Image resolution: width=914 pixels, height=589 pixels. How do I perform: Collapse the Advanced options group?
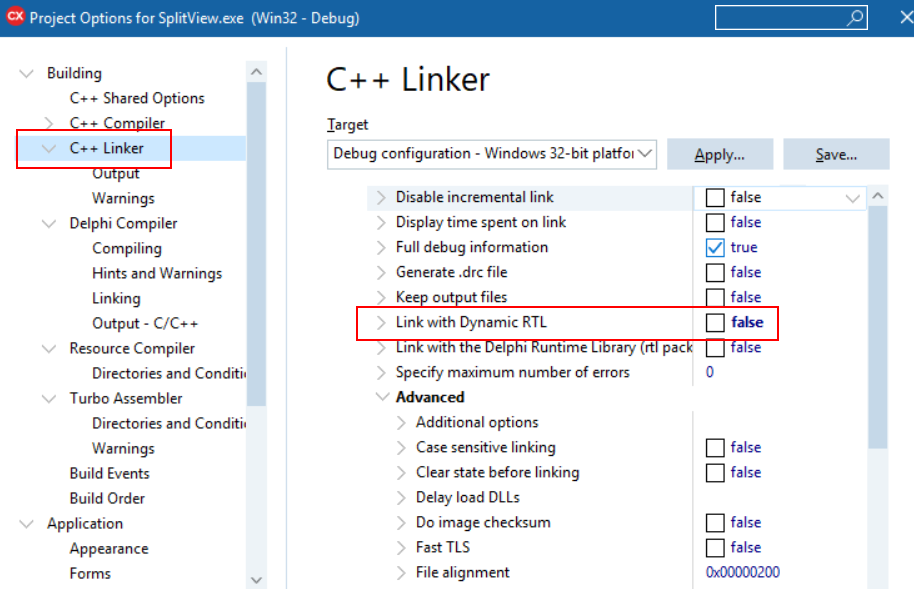pos(381,398)
